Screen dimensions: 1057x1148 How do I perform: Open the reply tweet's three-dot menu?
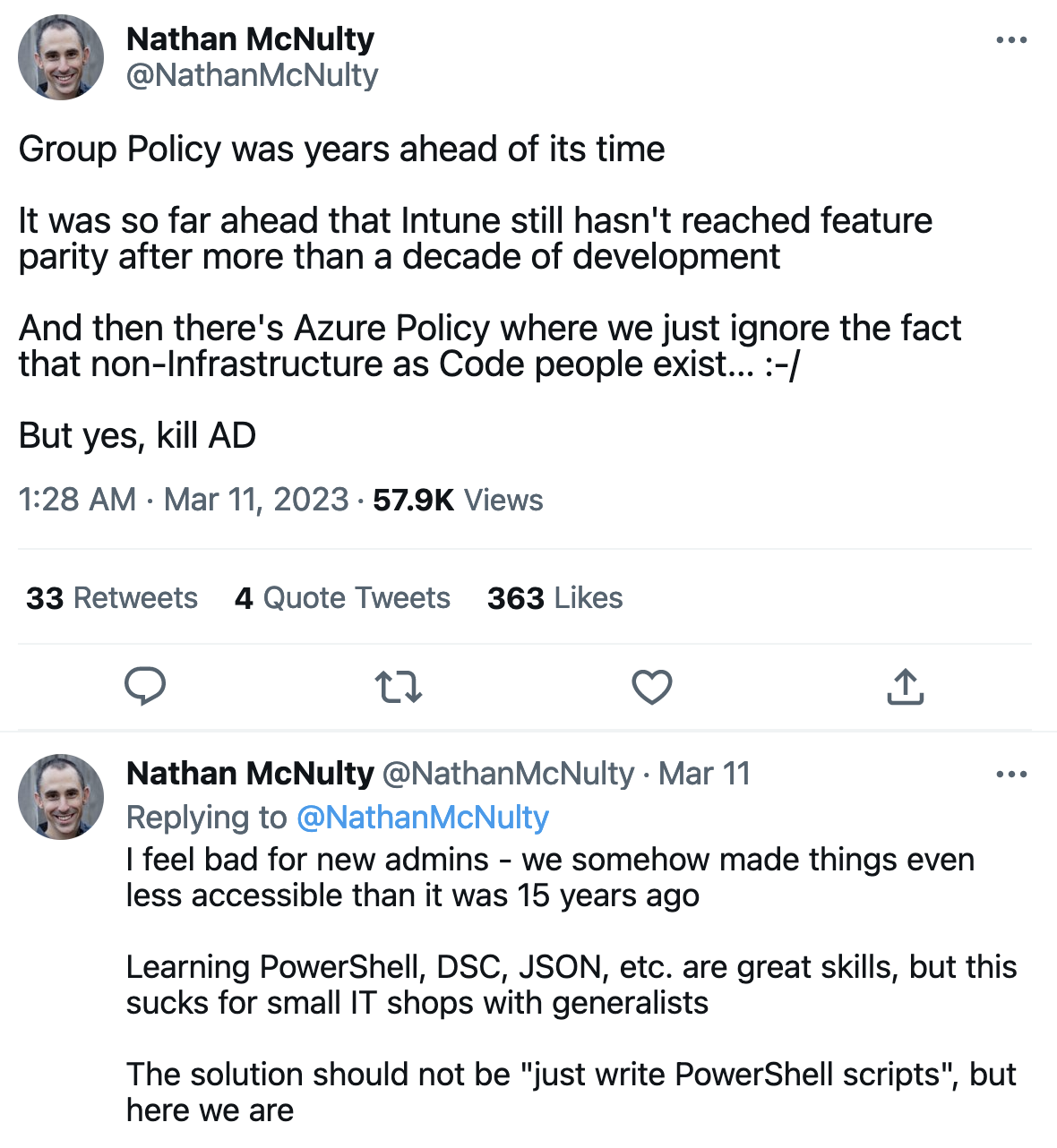[1011, 775]
